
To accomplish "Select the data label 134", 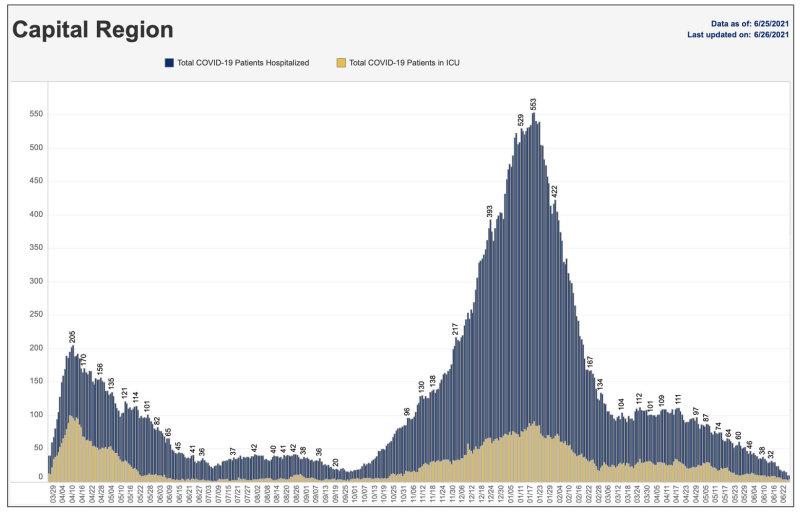I will pyautogui.click(x=601, y=384).
